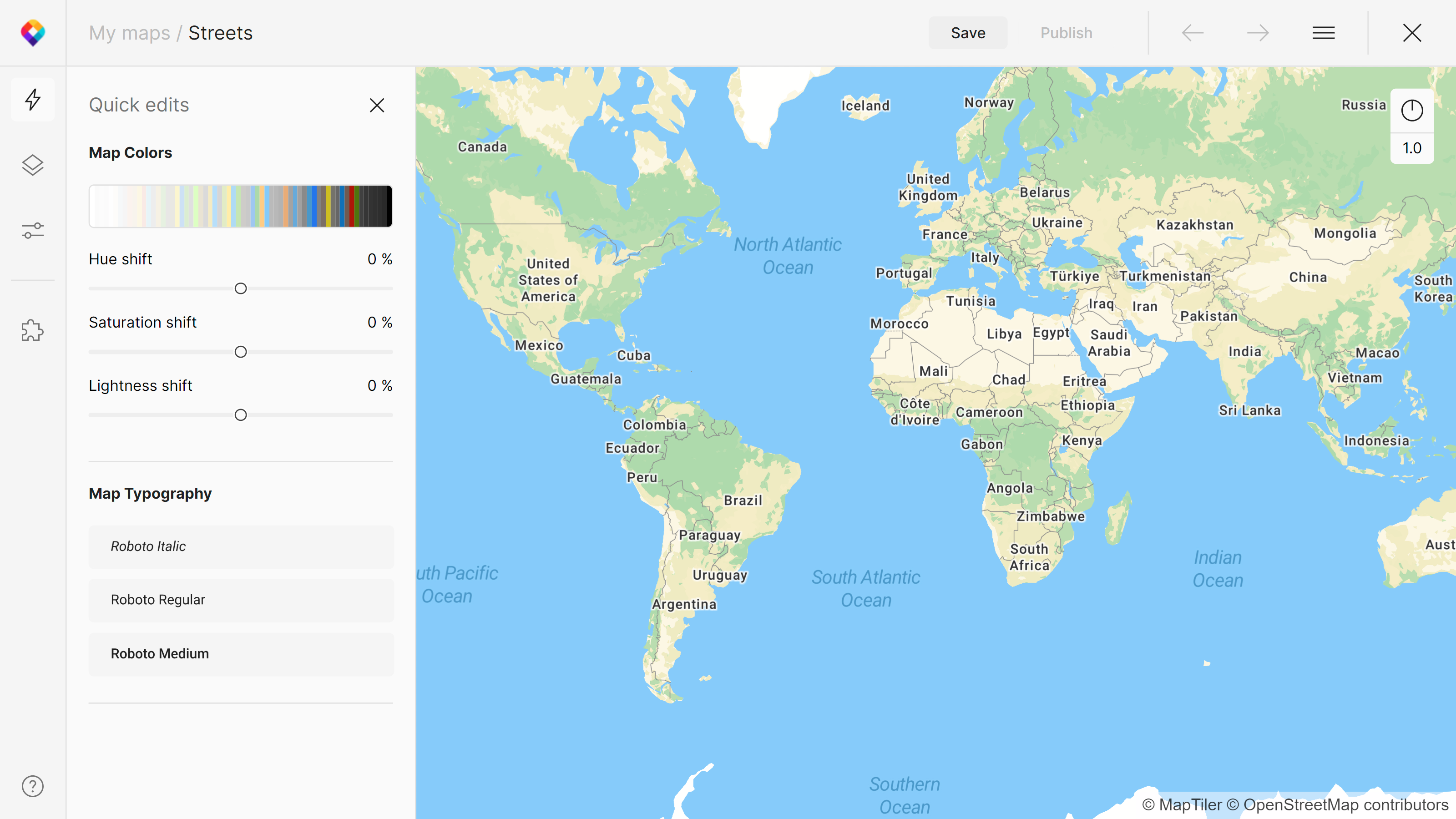The width and height of the screenshot is (1456, 819).
Task: Click the redo right arrow
Action: click(1258, 33)
